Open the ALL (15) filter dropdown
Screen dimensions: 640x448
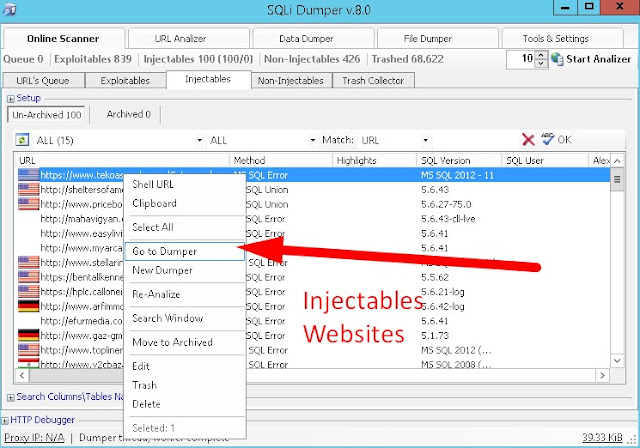[200, 140]
